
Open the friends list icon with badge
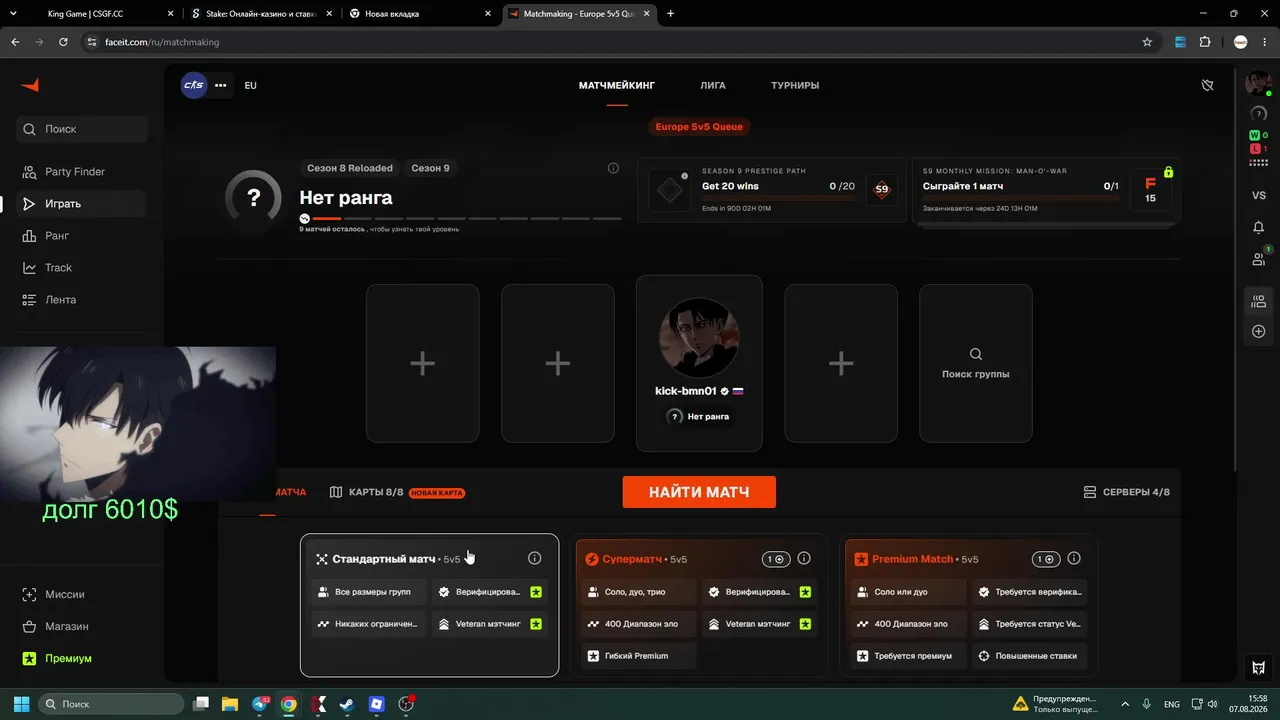coord(1259,259)
